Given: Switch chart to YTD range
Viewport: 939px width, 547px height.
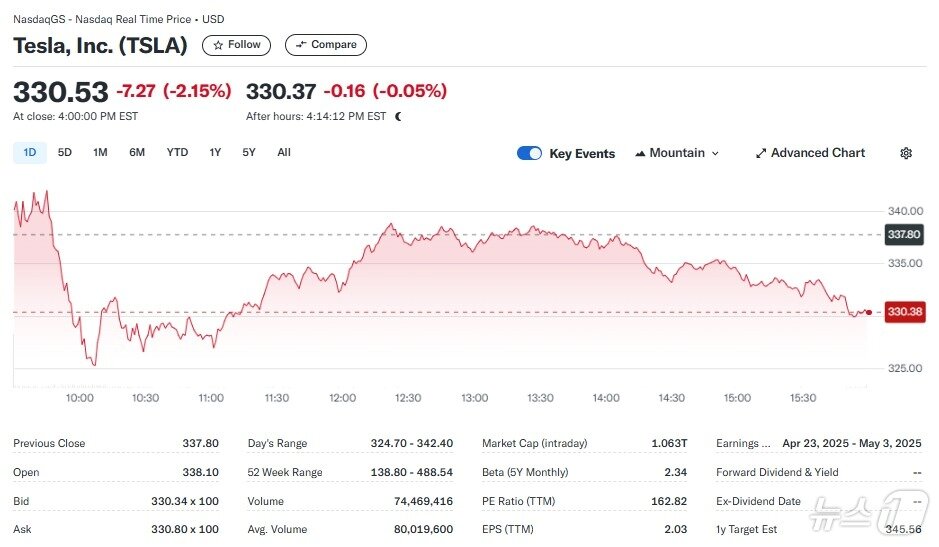Looking at the screenshot, I should pos(177,152).
